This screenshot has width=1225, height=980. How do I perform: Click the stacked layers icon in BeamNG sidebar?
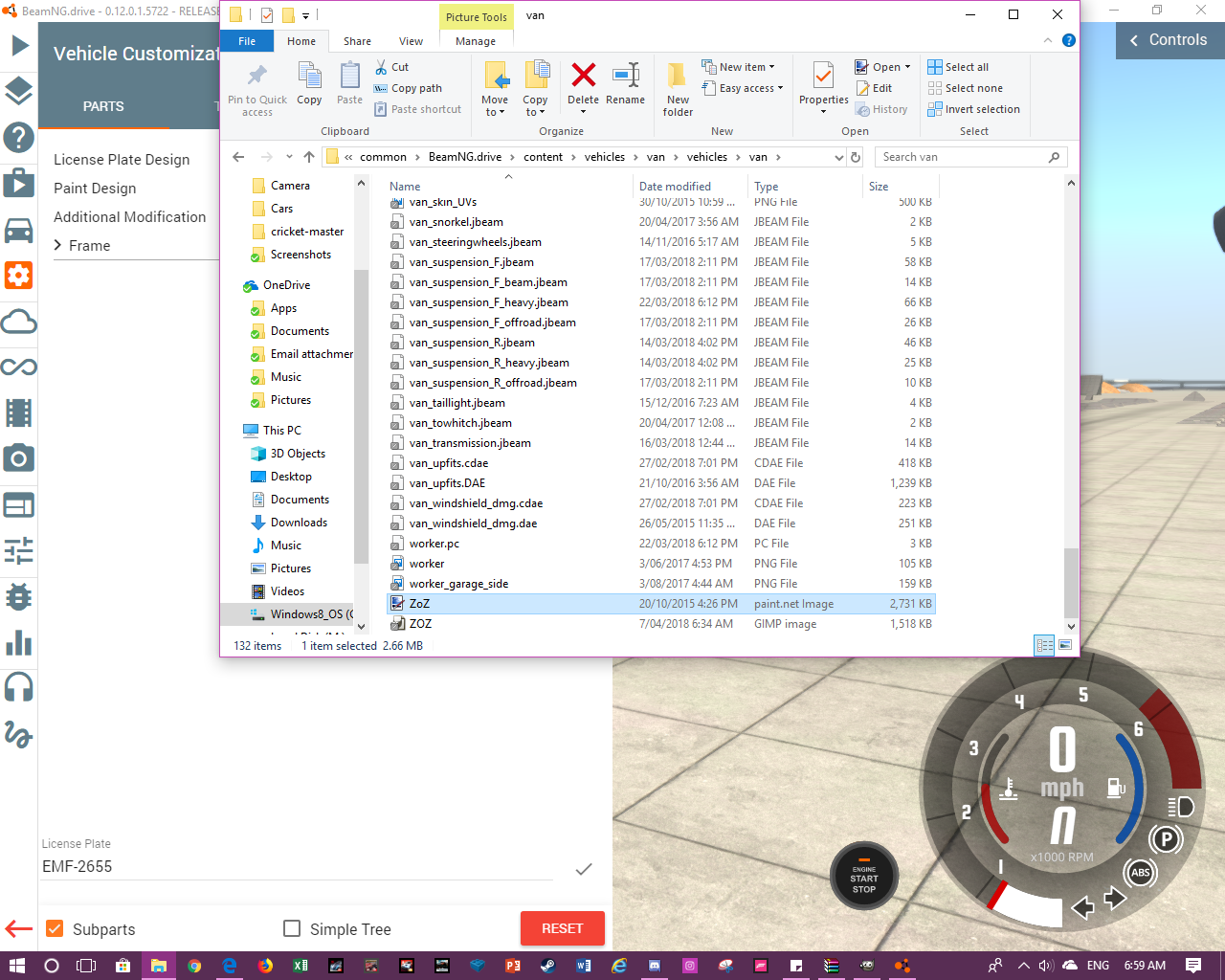18,91
